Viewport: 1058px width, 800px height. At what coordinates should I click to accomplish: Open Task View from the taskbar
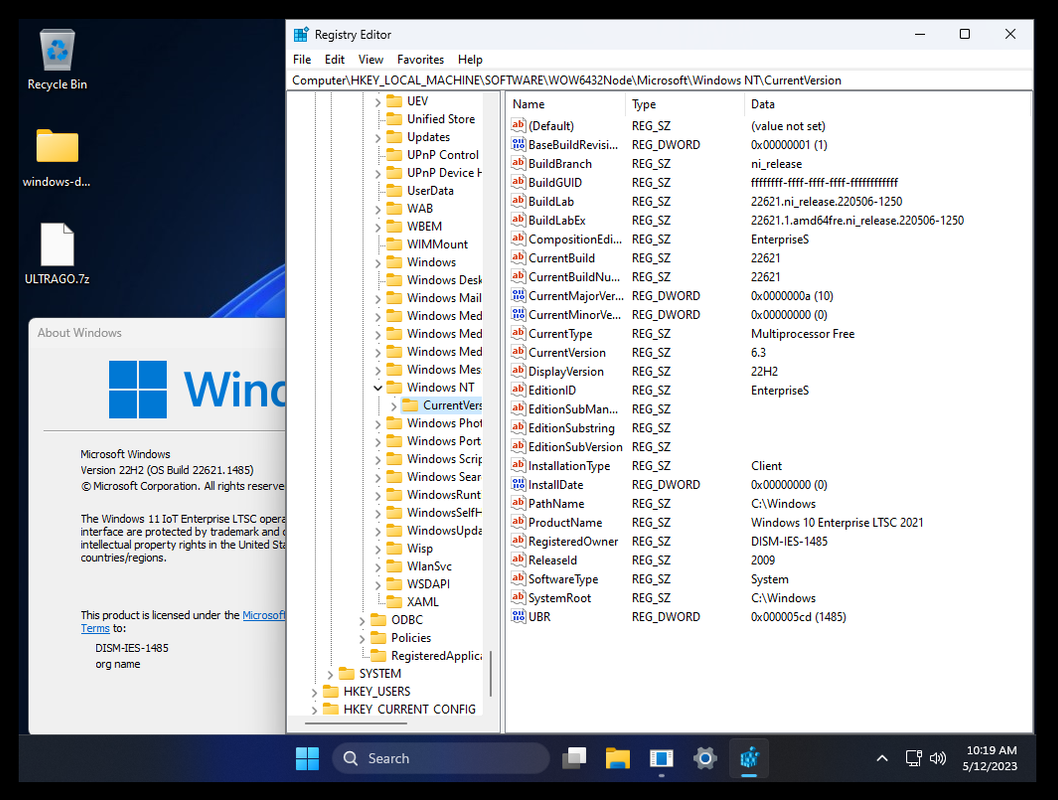(574, 758)
